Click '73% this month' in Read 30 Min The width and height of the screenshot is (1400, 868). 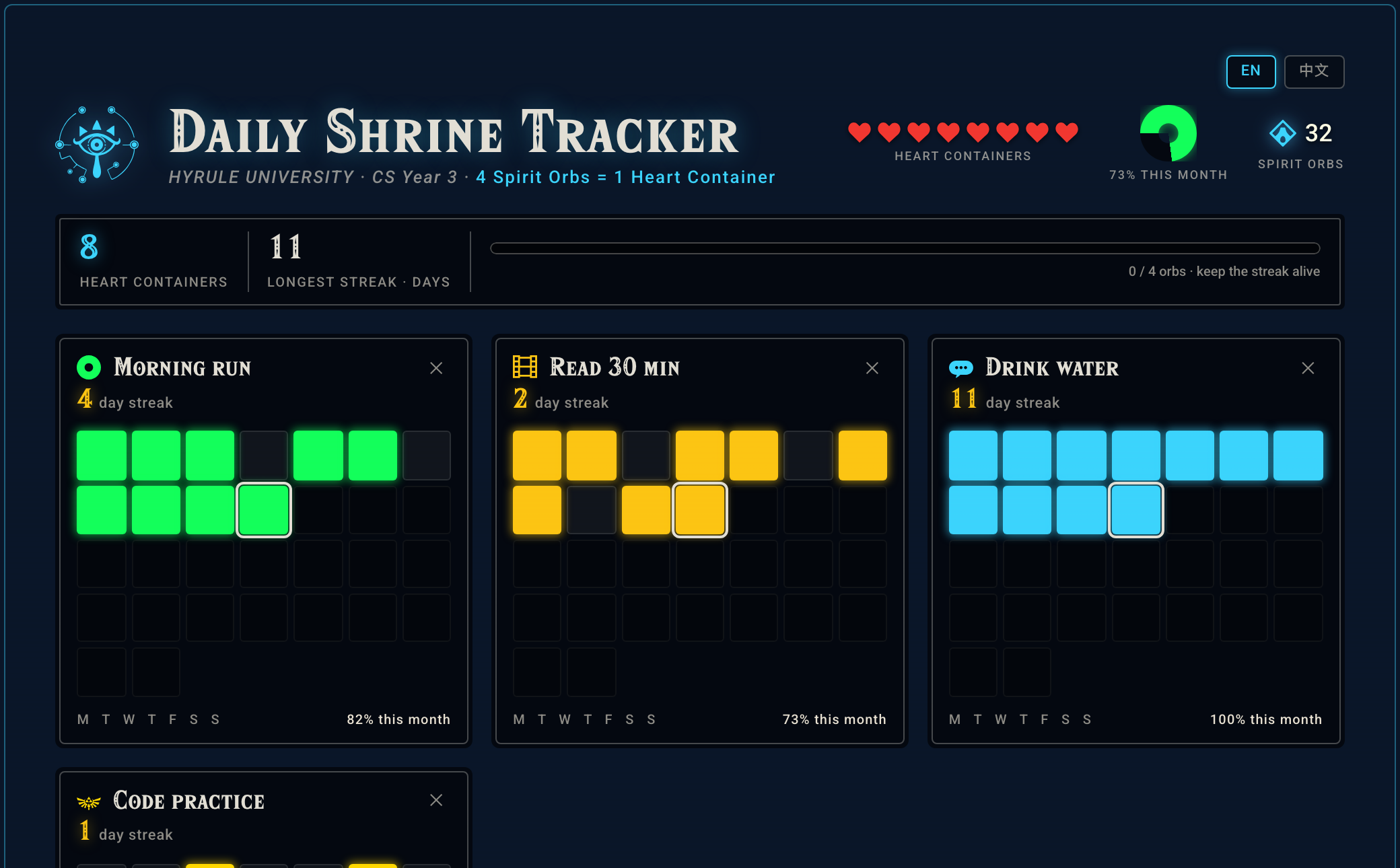click(x=834, y=719)
